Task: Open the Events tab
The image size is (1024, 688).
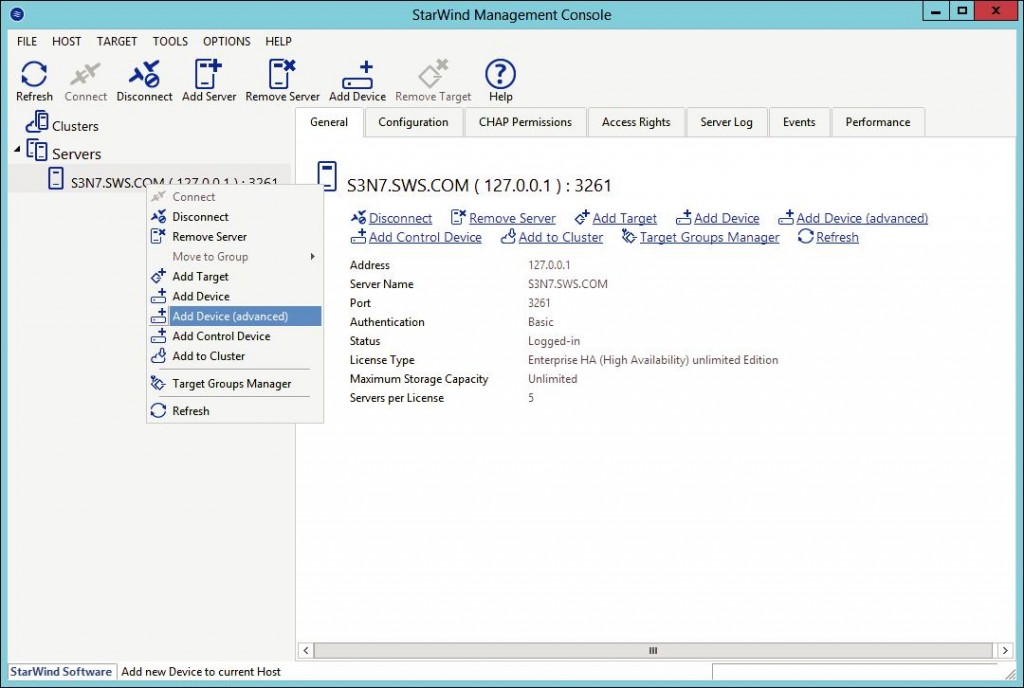Action: [x=799, y=122]
